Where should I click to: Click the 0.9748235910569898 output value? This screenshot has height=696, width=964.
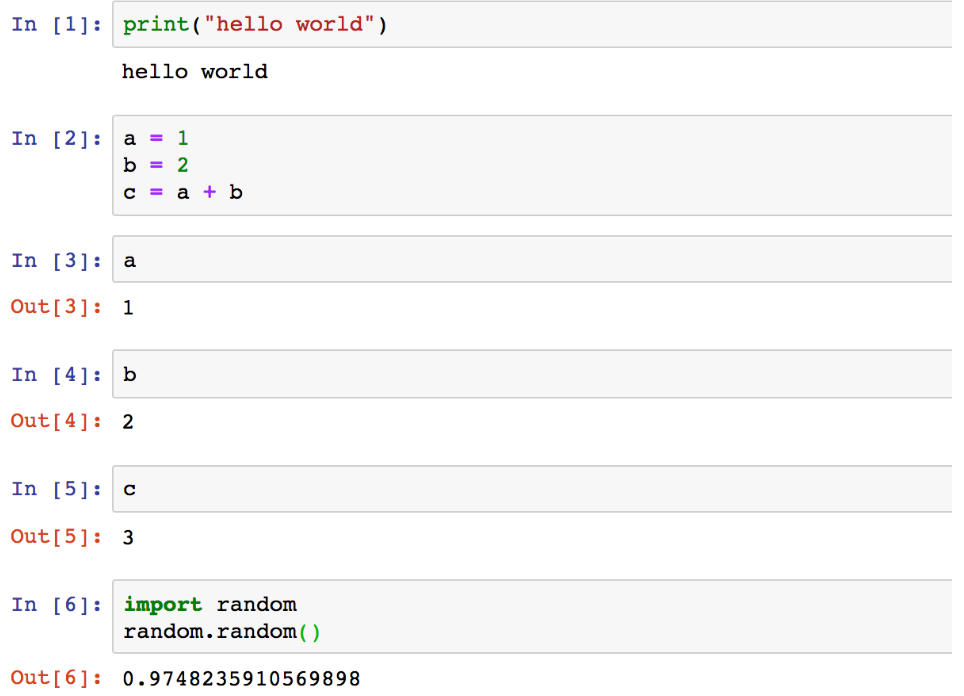pyautogui.click(x=241, y=679)
